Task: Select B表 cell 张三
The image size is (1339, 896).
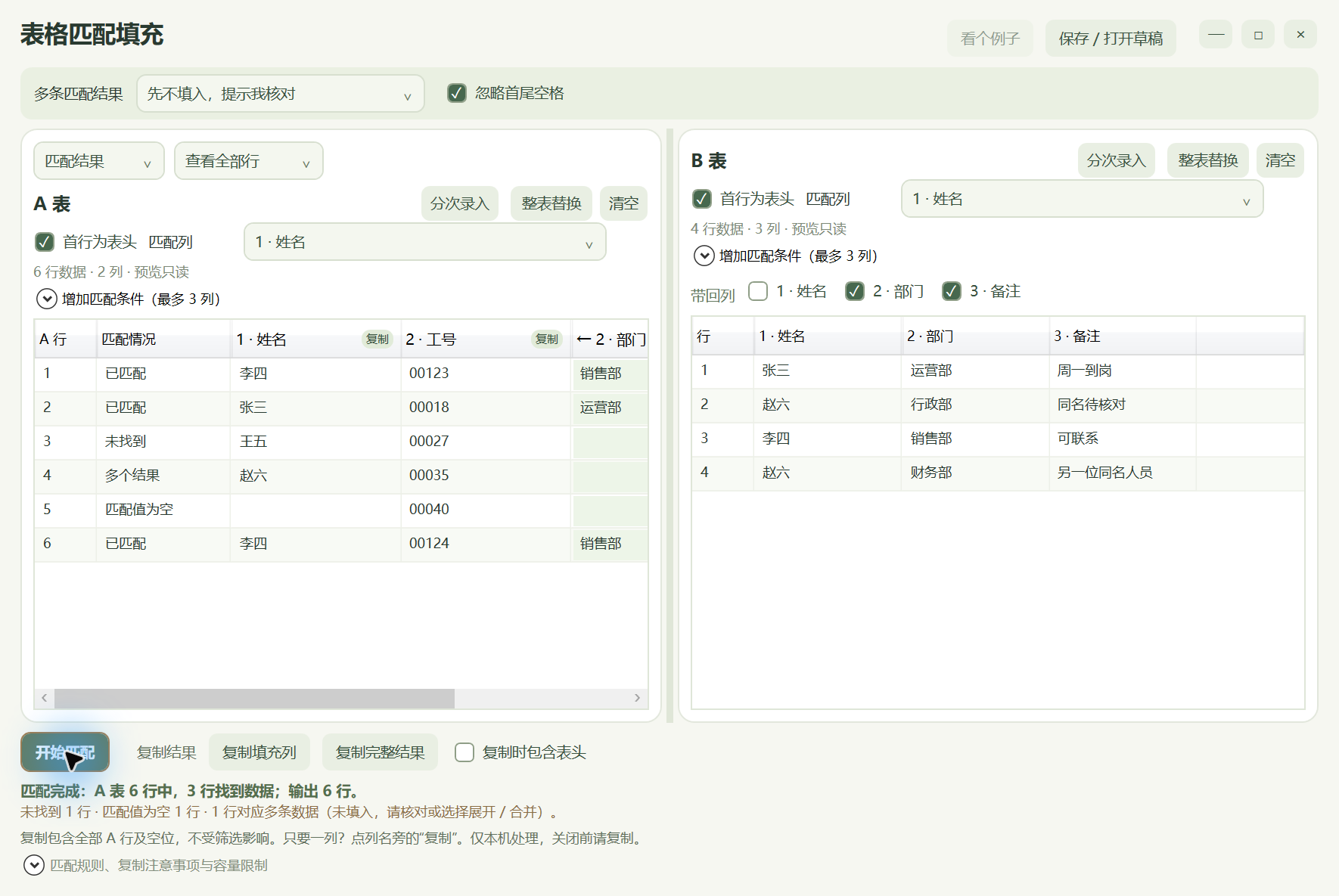Action: pos(828,370)
